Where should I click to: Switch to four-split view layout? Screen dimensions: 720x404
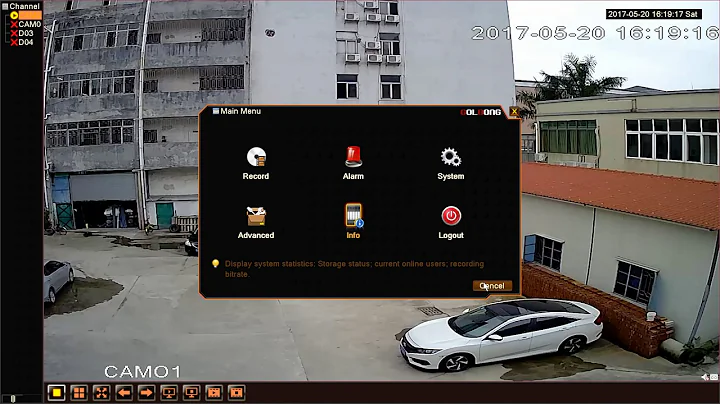(x=79, y=393)
